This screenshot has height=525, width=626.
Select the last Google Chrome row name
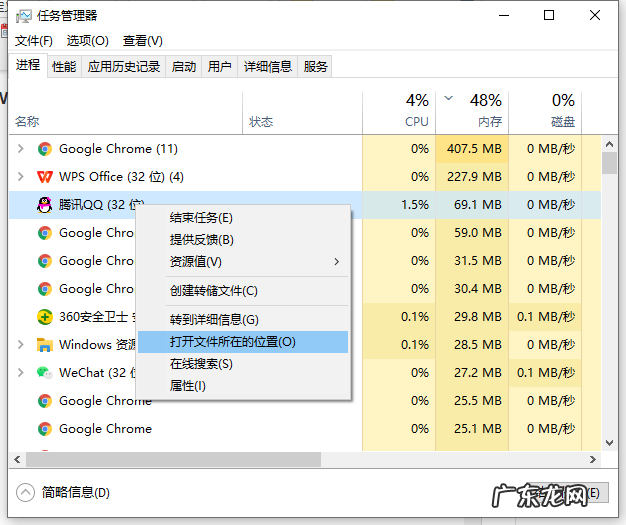(x=105, y=429)
